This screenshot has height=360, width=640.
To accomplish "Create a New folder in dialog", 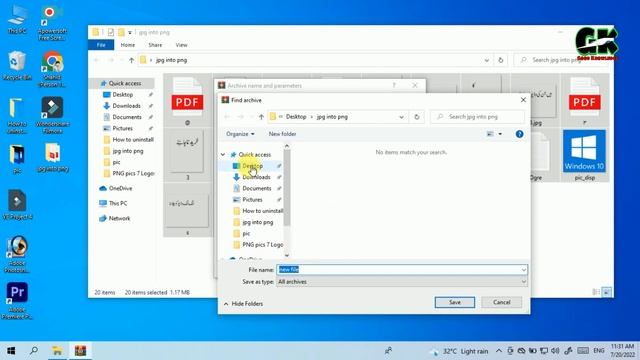I will click(282, 134).
